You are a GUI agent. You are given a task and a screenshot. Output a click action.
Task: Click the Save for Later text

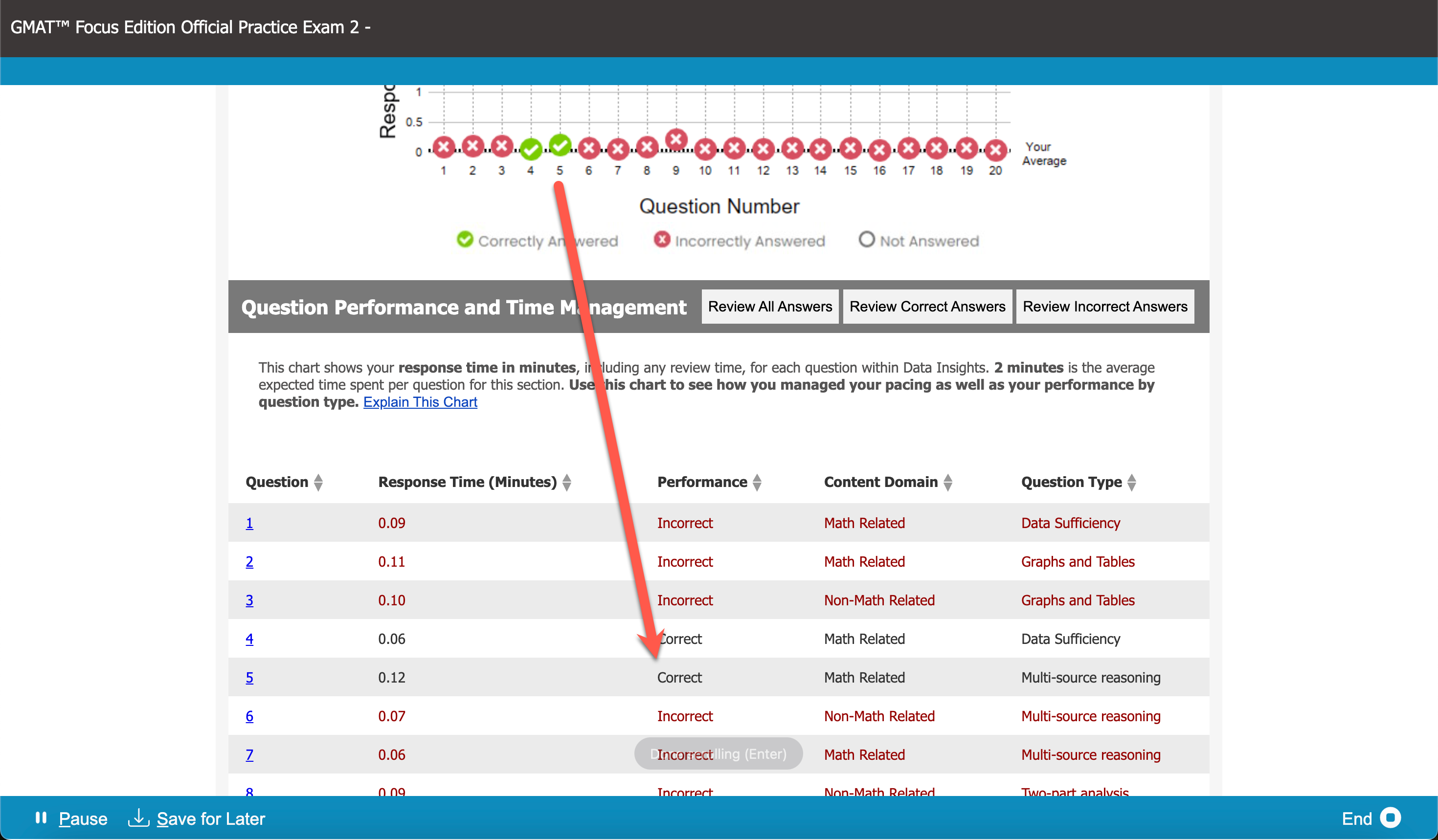[x=211, y=819]
